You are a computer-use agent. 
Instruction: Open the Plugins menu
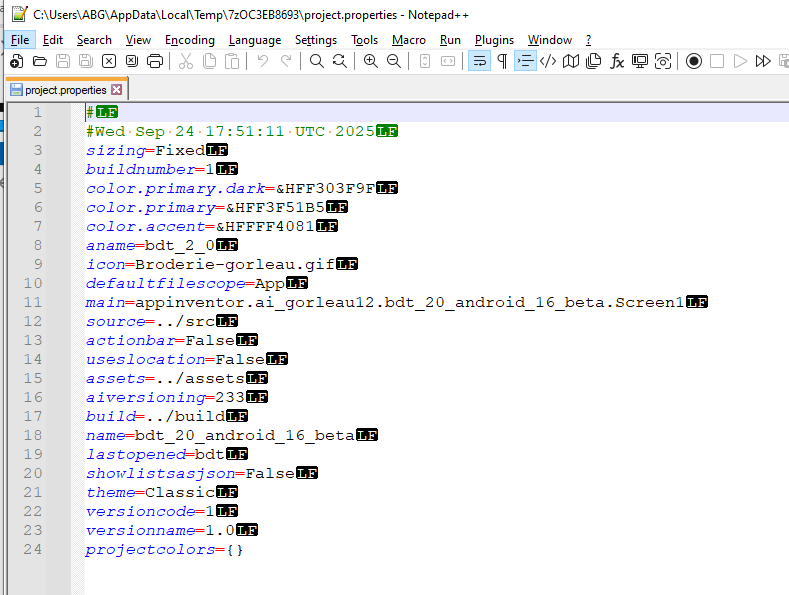point(494,40)
